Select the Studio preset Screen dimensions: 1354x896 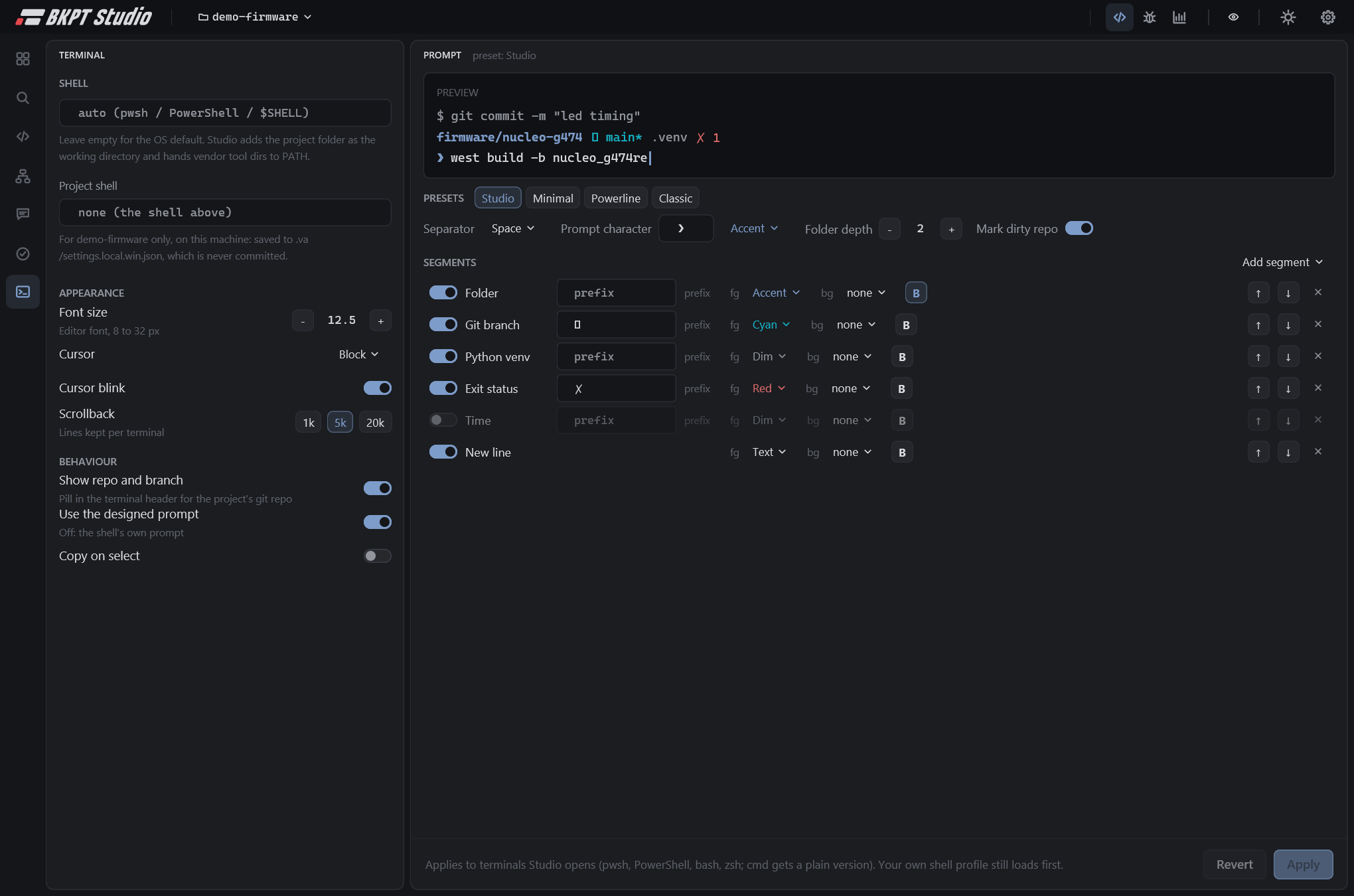tap(498, 198)
